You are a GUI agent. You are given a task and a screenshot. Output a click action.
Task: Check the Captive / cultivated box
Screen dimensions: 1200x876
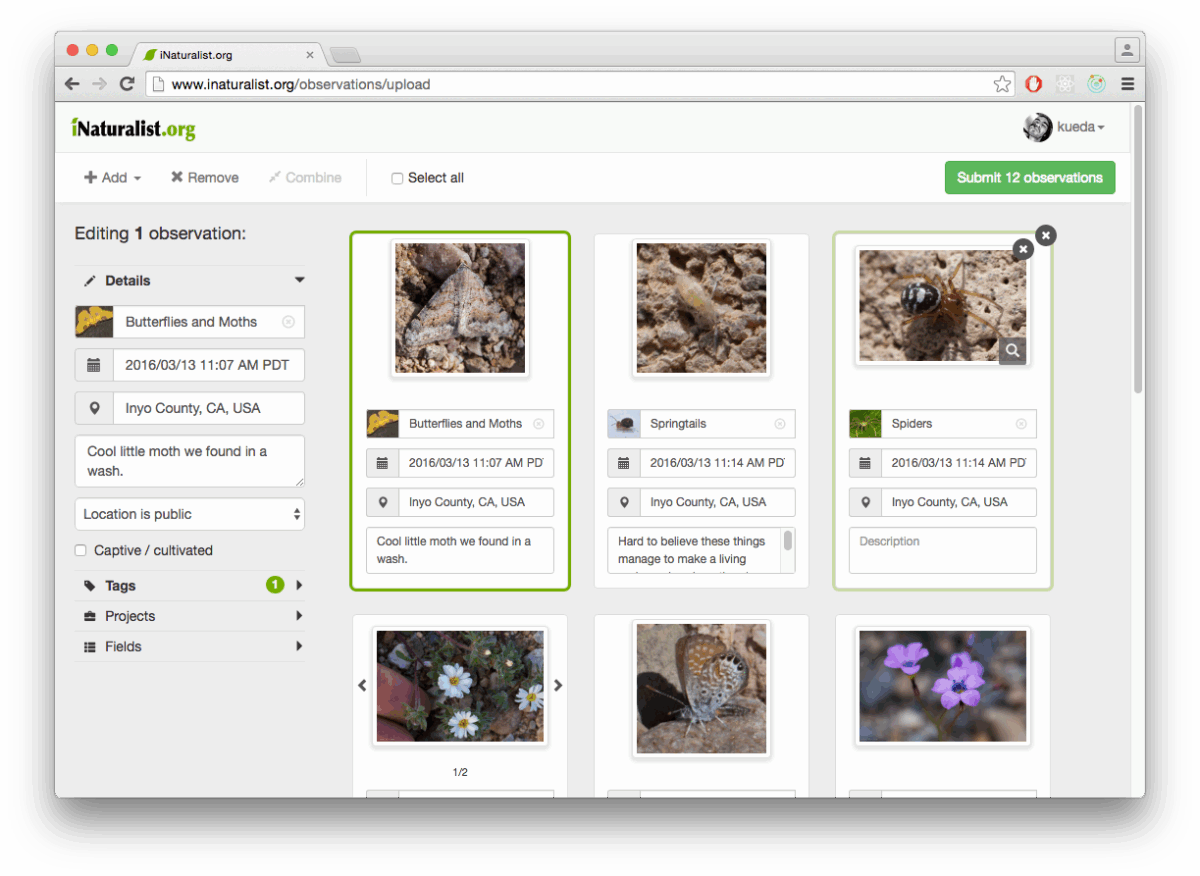[x=80, y=550]
